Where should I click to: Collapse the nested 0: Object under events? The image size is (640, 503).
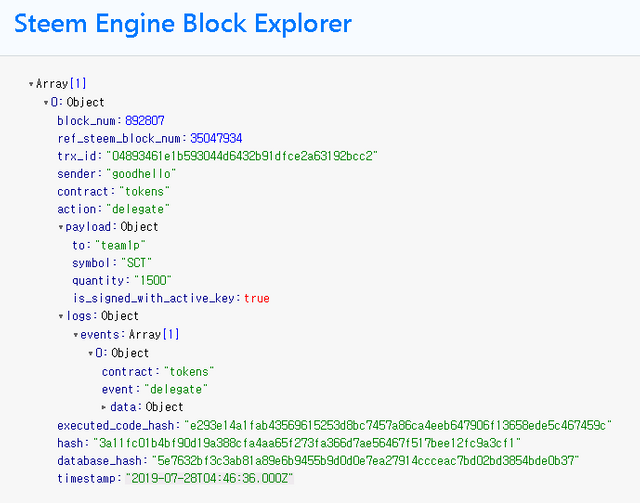(91, 354)
